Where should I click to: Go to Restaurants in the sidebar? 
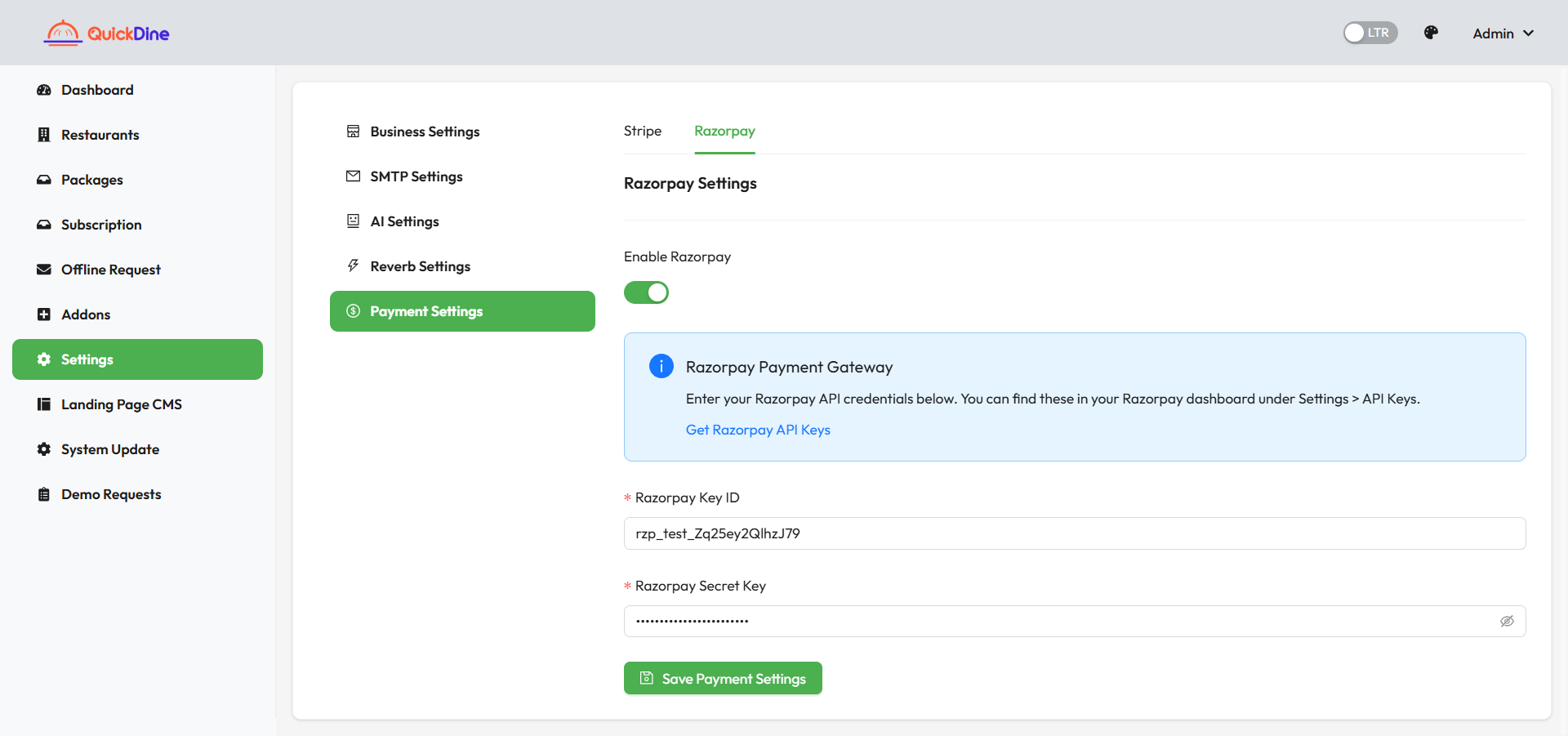[x=137, y=135]
